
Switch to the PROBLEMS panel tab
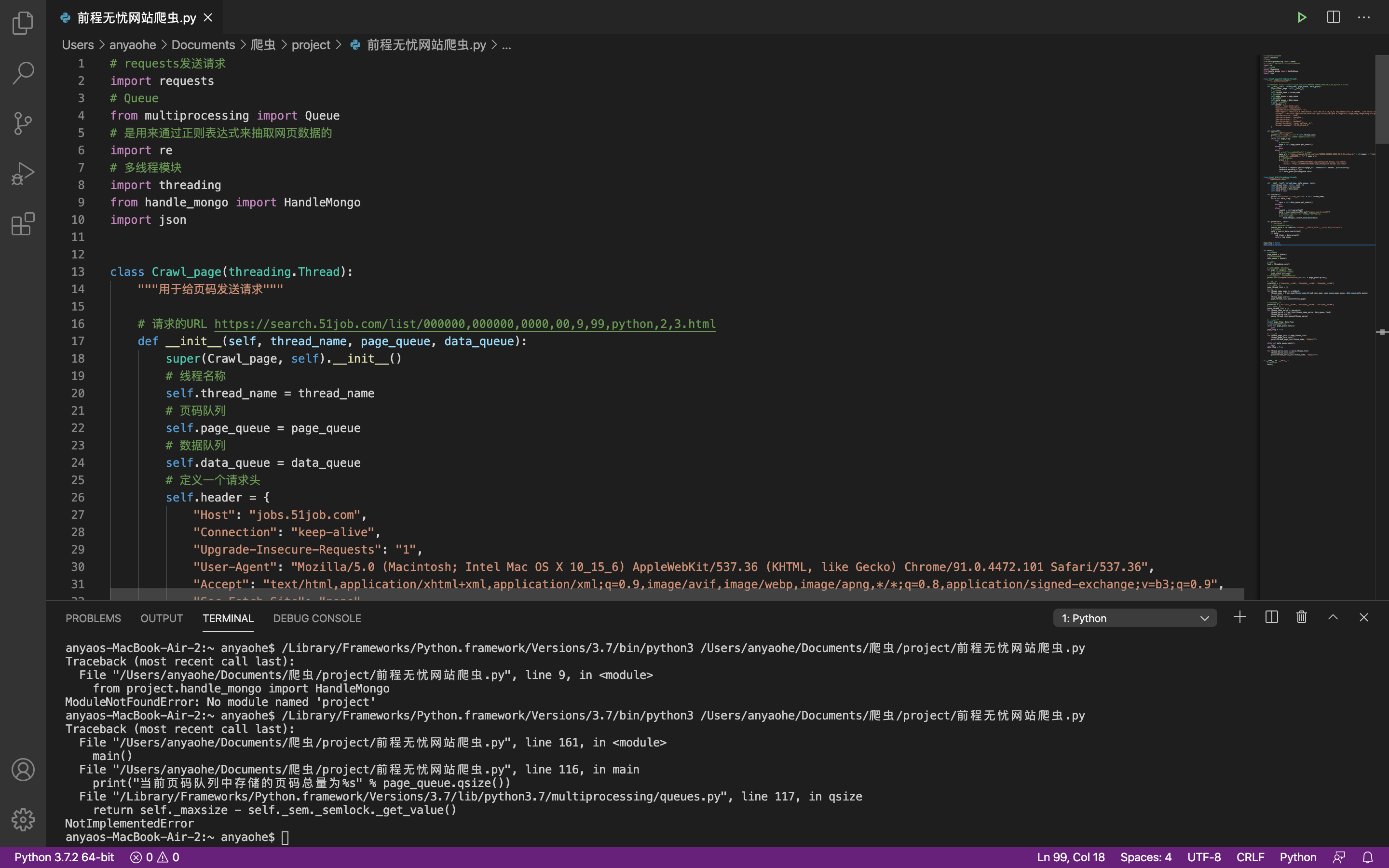click(x=93, y=618)
